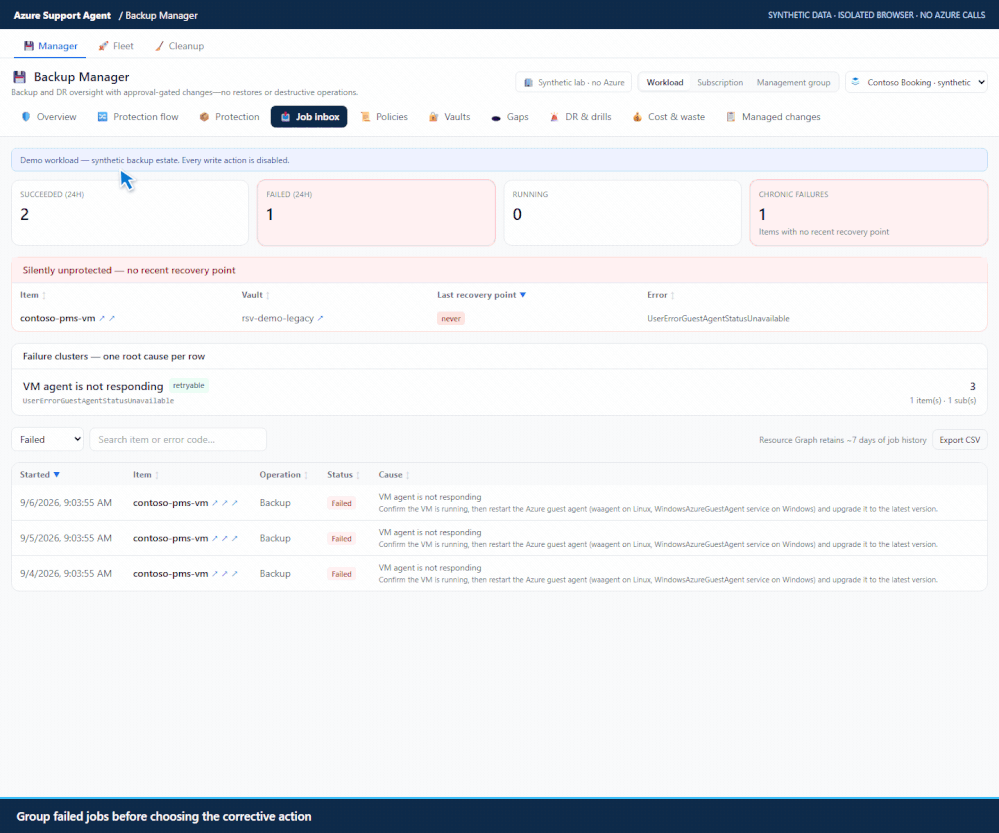
Task: Open the Gaps section
Action: [x=510, y=117]
